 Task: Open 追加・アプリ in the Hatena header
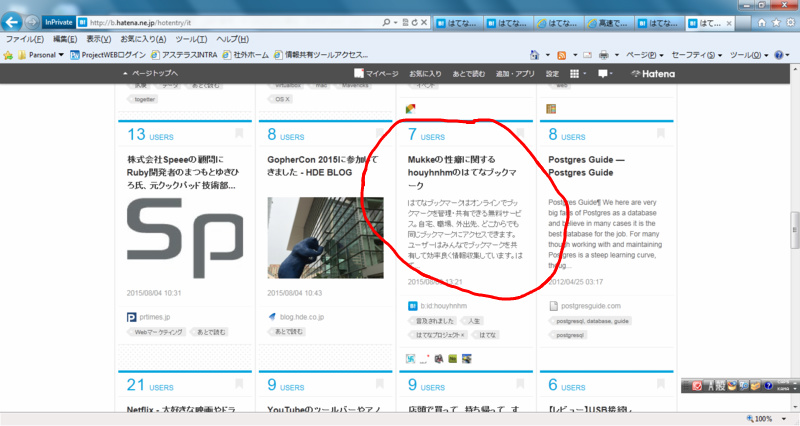coord(515,73)
